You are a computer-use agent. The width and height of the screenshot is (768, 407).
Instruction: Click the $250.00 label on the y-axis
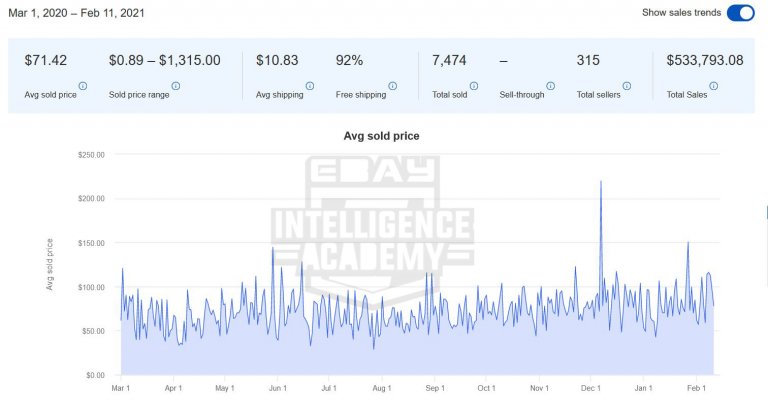pyautogui.click(x=91, y=154)
